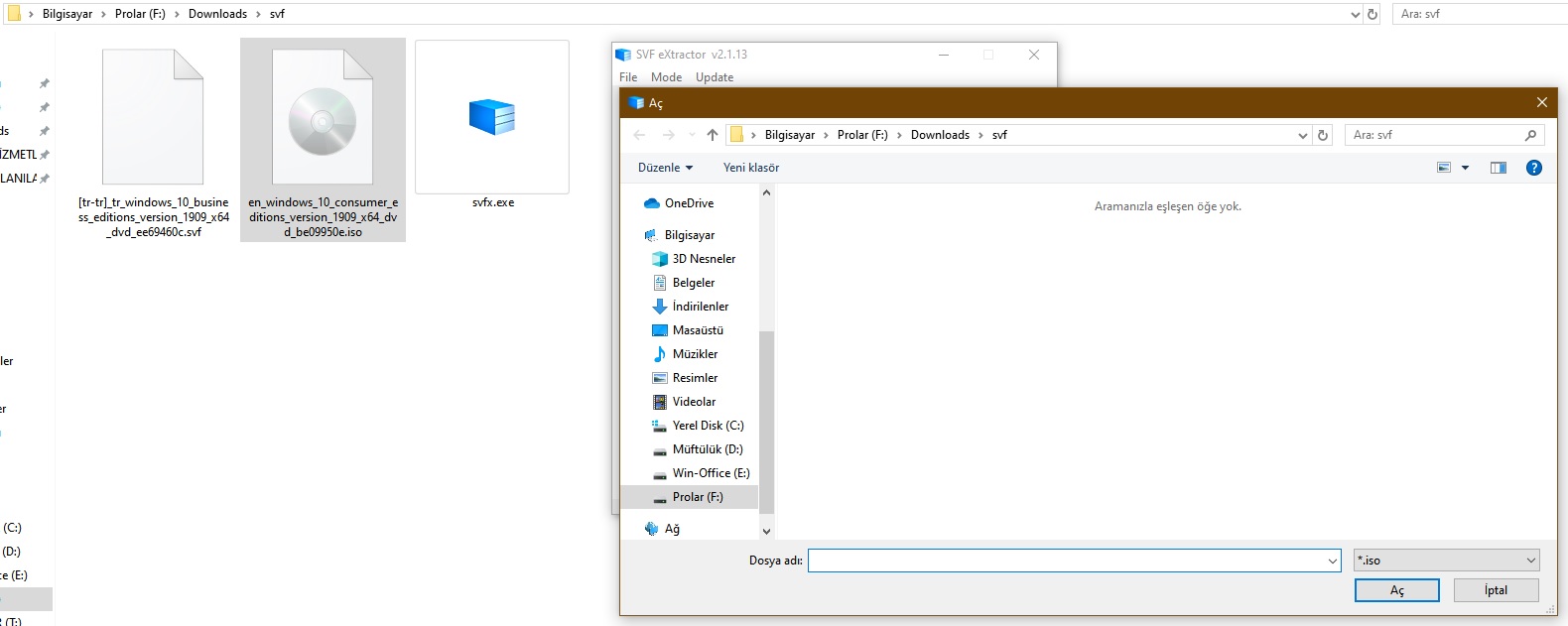Refresh the Explorer window address bar

[1372, 14]
